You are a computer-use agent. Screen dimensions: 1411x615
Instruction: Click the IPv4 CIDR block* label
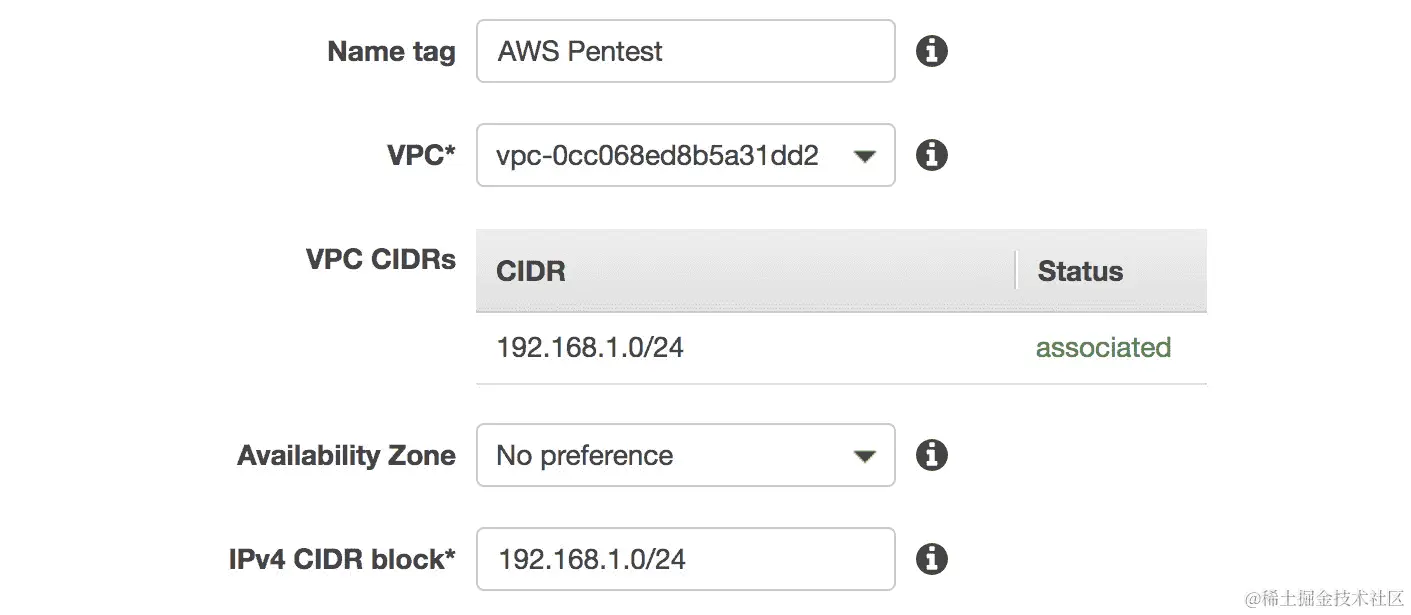tap(342, 559)
